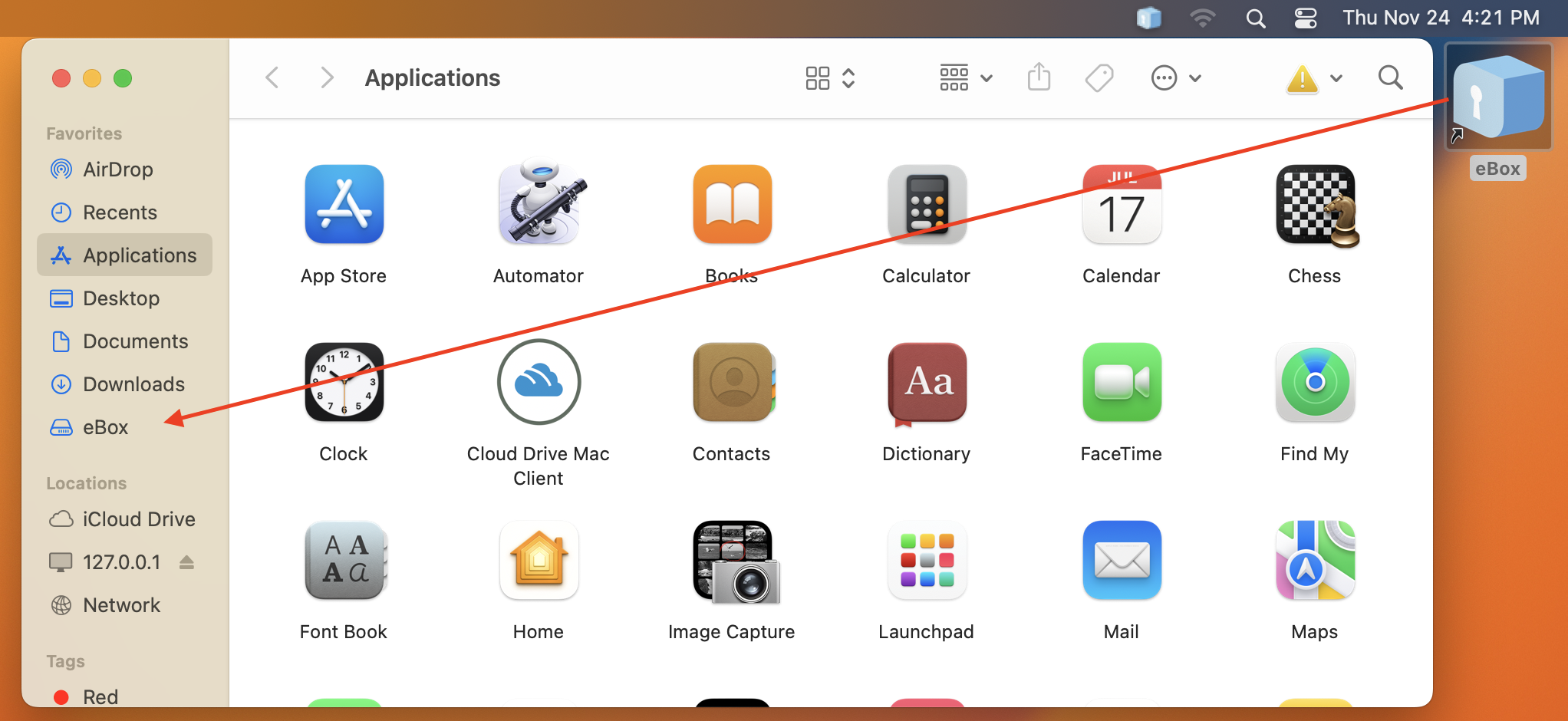Open Desktop in the sidebar

coord(124,298)
